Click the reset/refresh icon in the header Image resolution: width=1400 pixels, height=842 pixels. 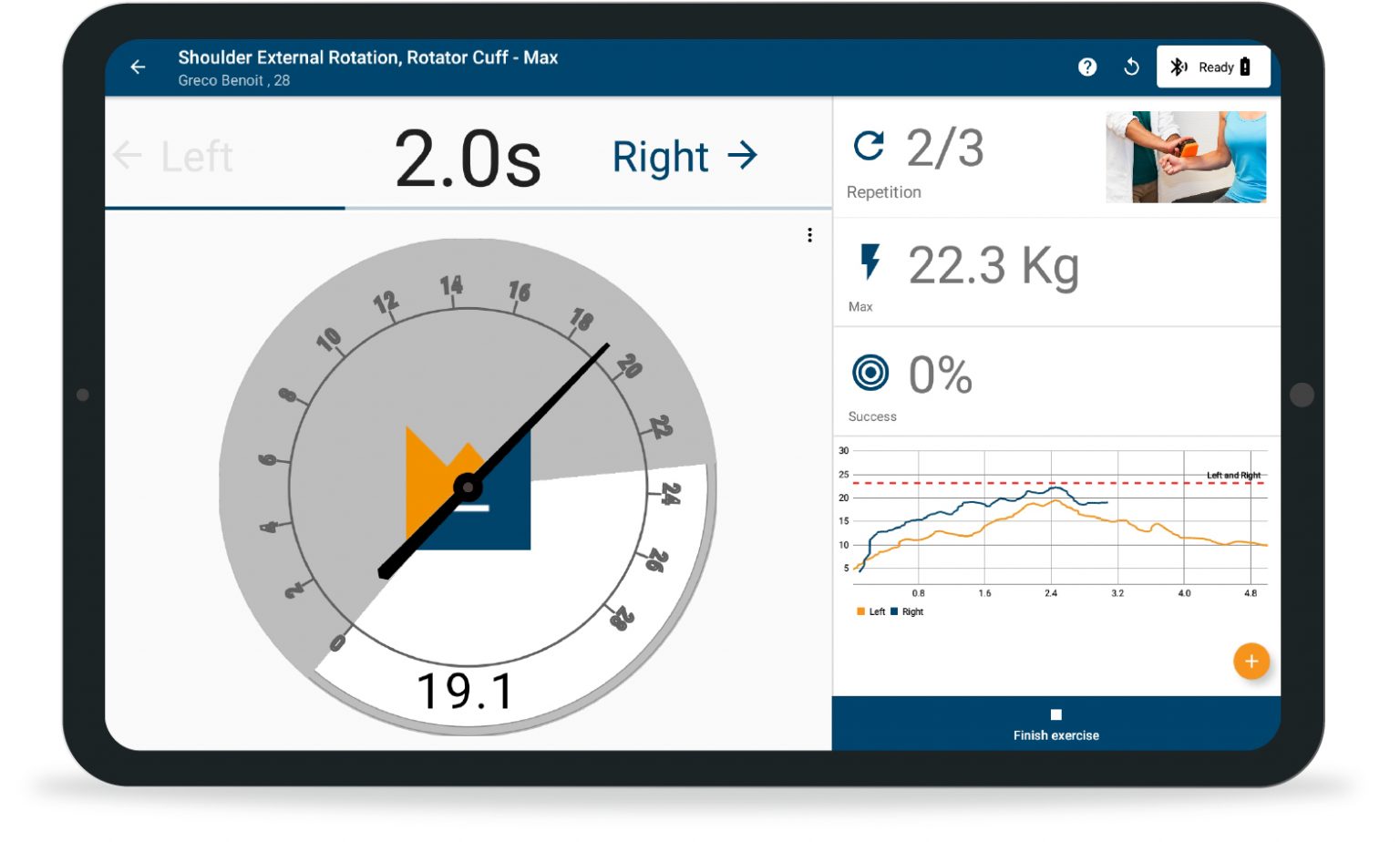point(1131,67)
